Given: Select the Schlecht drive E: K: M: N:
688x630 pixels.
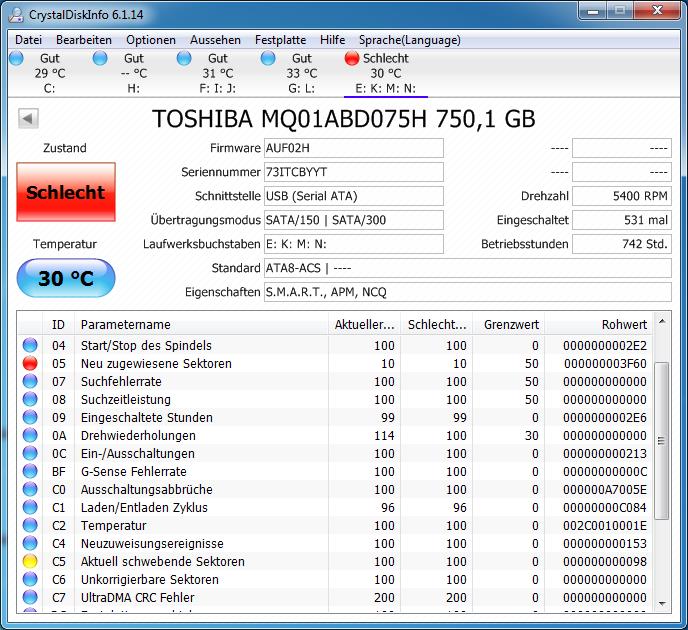Looking at the screenshot, I should (x=386, y=73).
